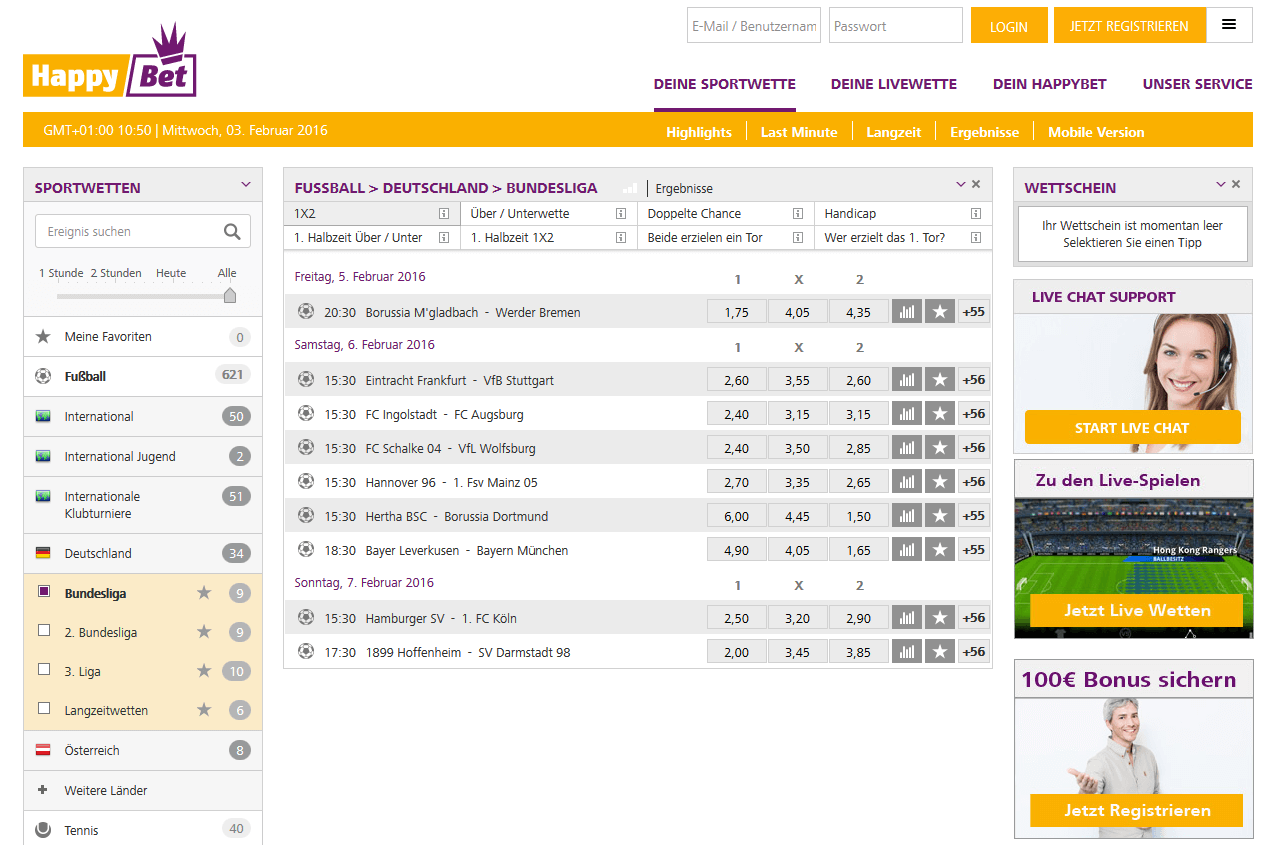1271x845 pixels.
Task: Open Meine Favoriten in sidebar
Action: click(143, 337)
